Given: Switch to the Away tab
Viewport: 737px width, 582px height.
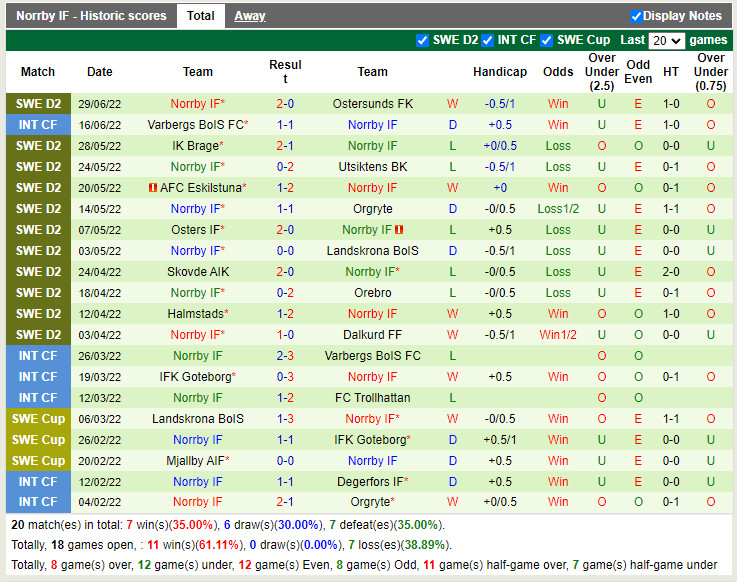Looking at the screenshot, I should click(x=249, y=16).
